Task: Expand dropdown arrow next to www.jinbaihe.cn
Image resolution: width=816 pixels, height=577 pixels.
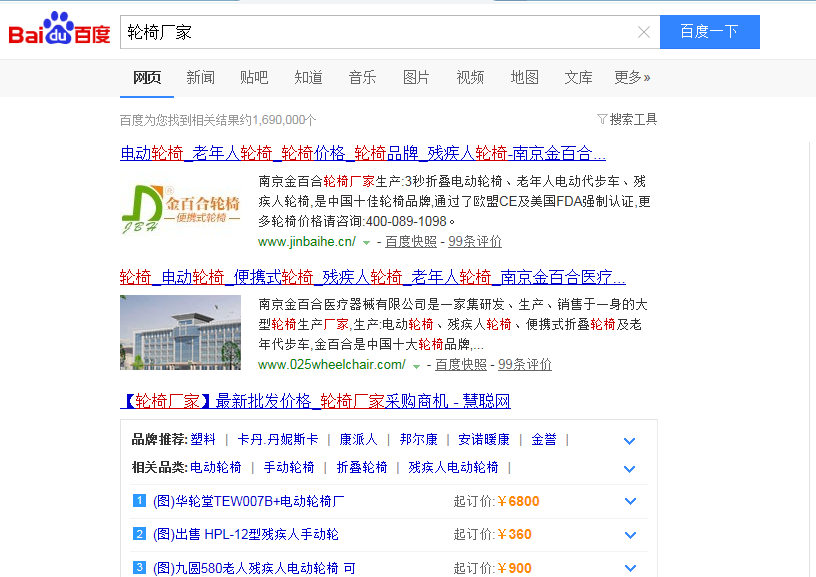Action: (x=366, y=242)
